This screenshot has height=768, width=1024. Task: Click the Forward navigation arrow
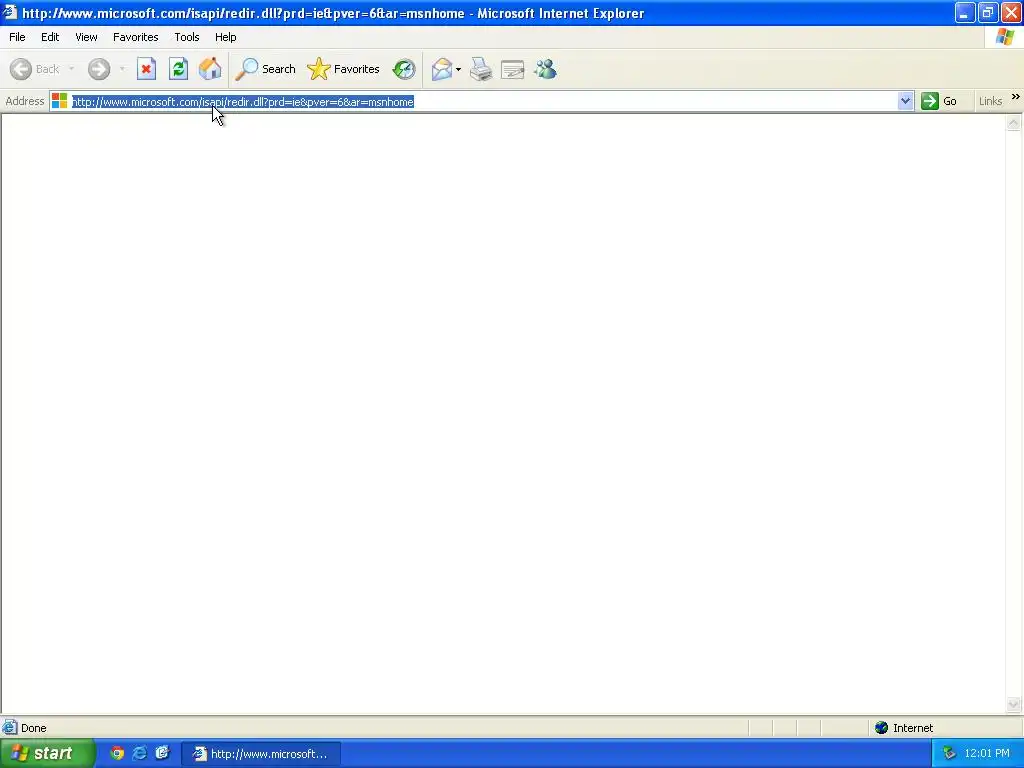[99, 69]
